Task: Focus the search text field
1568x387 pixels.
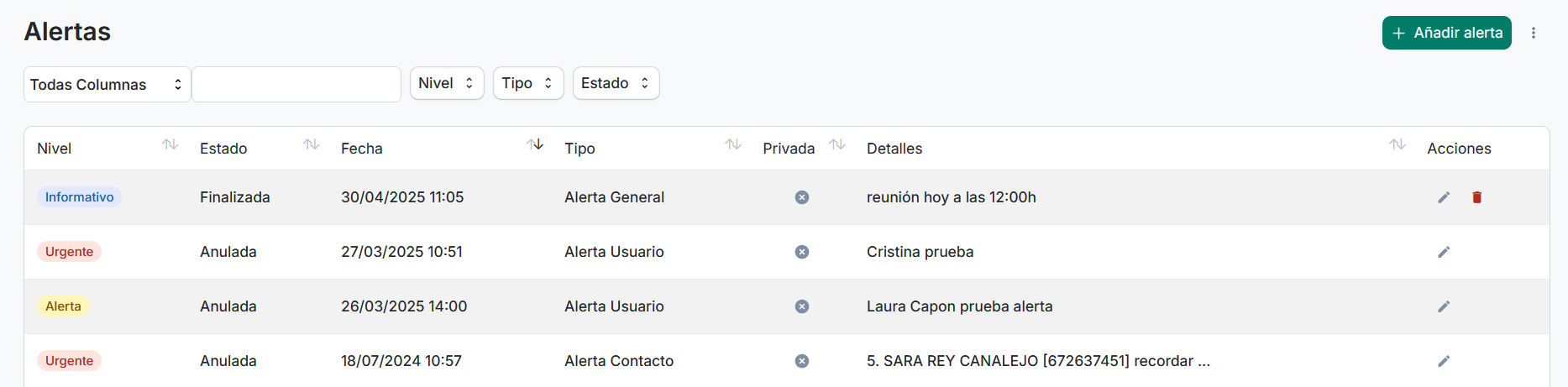Action: coord(296,84)
